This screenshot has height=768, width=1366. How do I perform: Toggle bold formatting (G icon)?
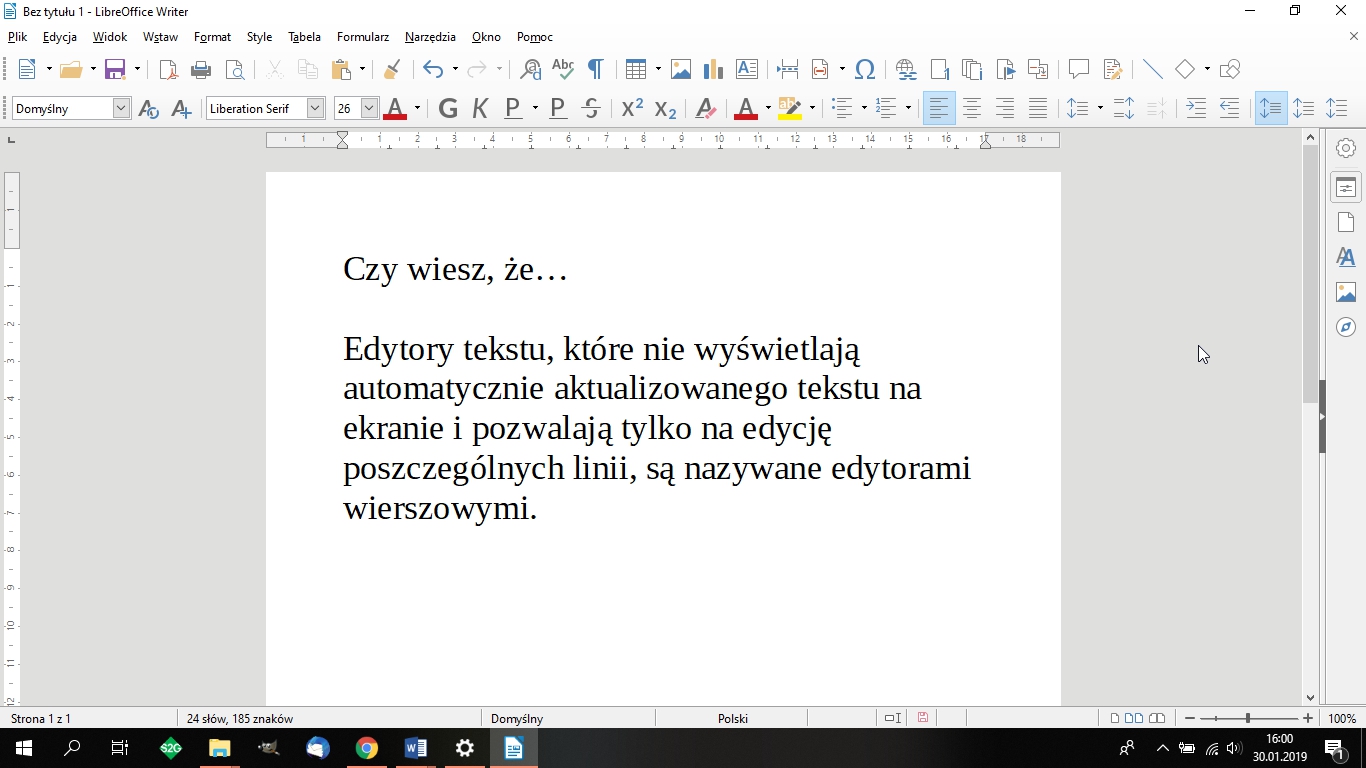coord(448,108)
